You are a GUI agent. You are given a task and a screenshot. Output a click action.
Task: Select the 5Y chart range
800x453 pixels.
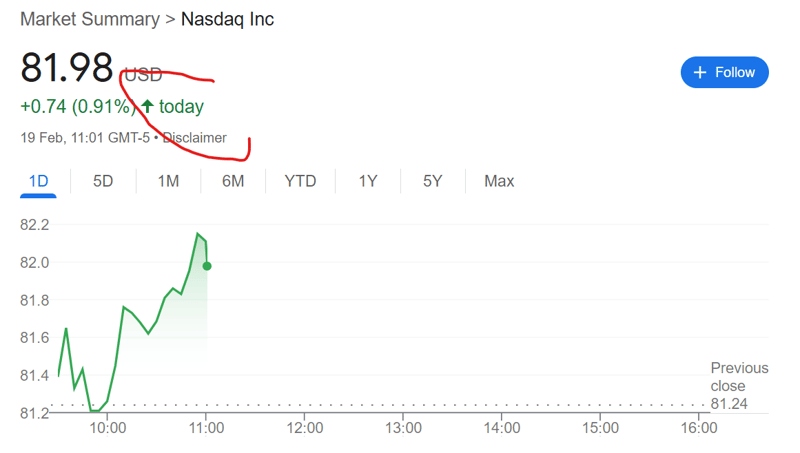pos(432,181)
